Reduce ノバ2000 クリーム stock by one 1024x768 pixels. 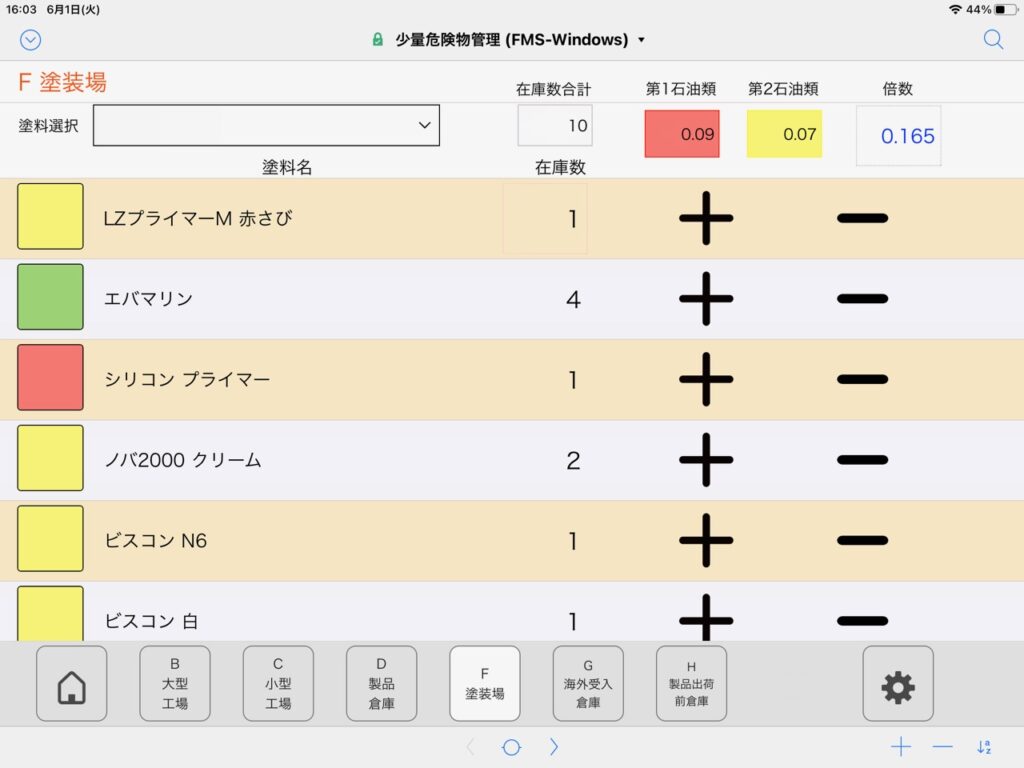pos(862,460)
